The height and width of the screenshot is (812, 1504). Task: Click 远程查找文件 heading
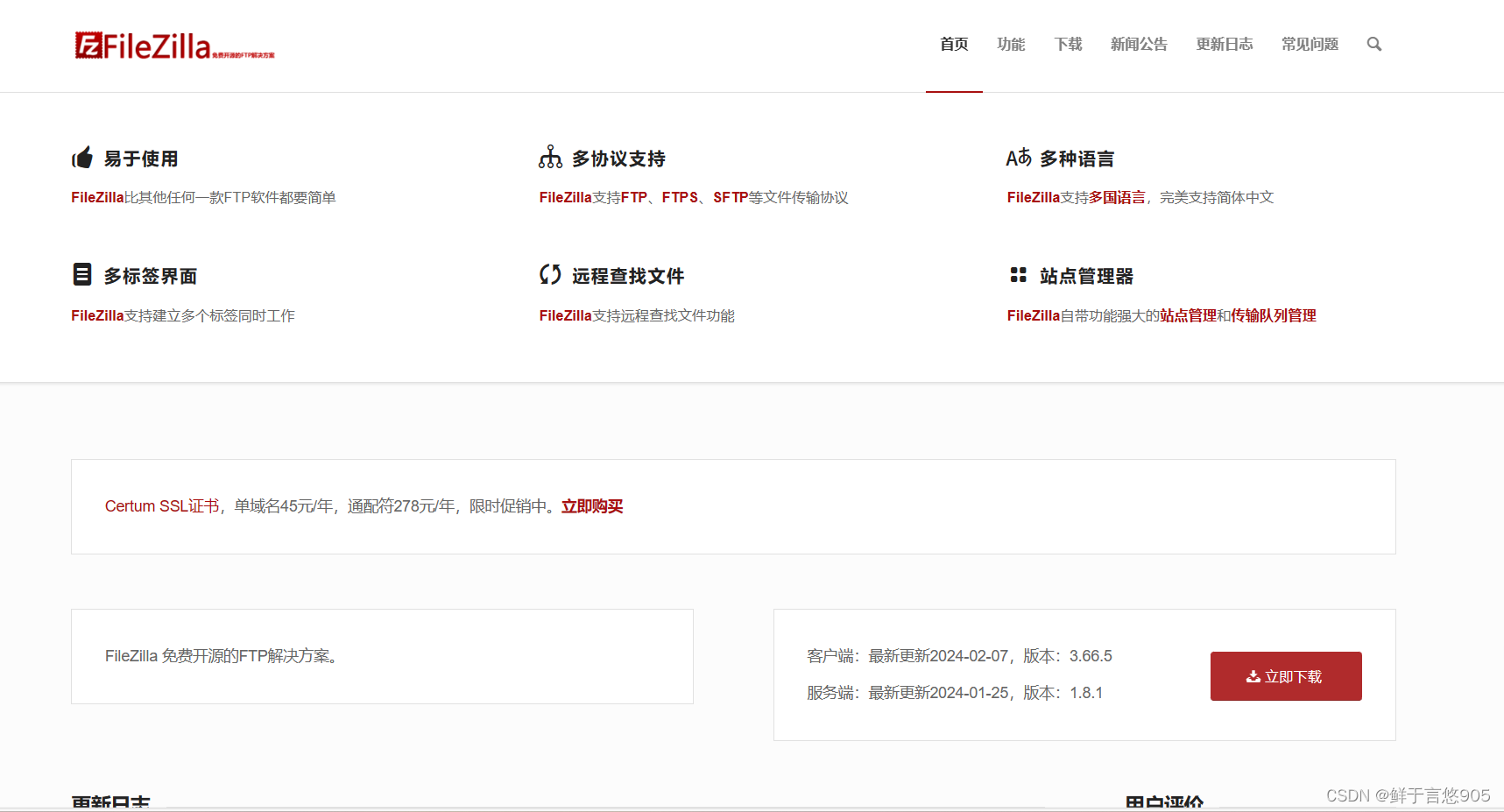(628, 276)
